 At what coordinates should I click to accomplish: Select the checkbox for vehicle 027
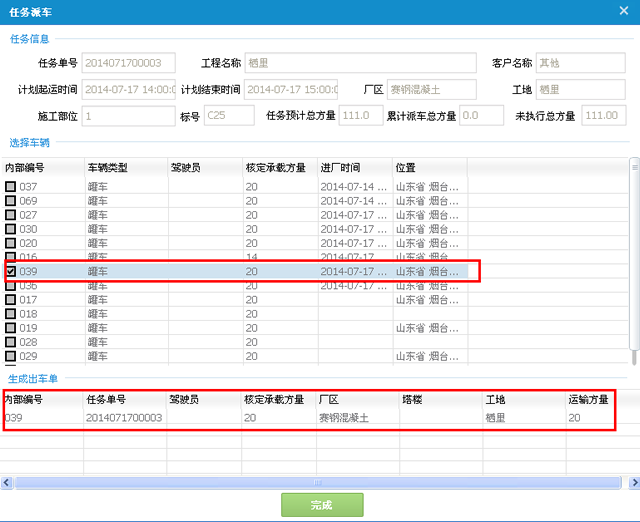click(10, 215)
